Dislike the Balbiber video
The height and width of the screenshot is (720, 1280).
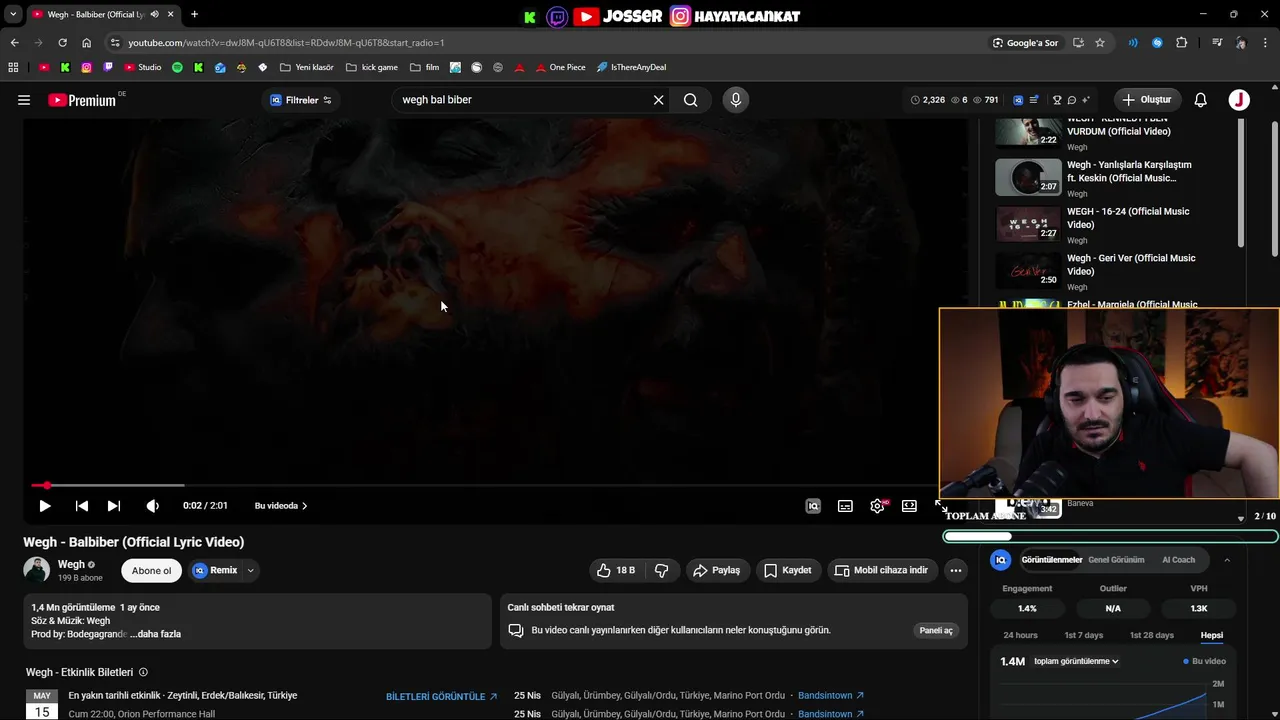(x=661, y=570)
